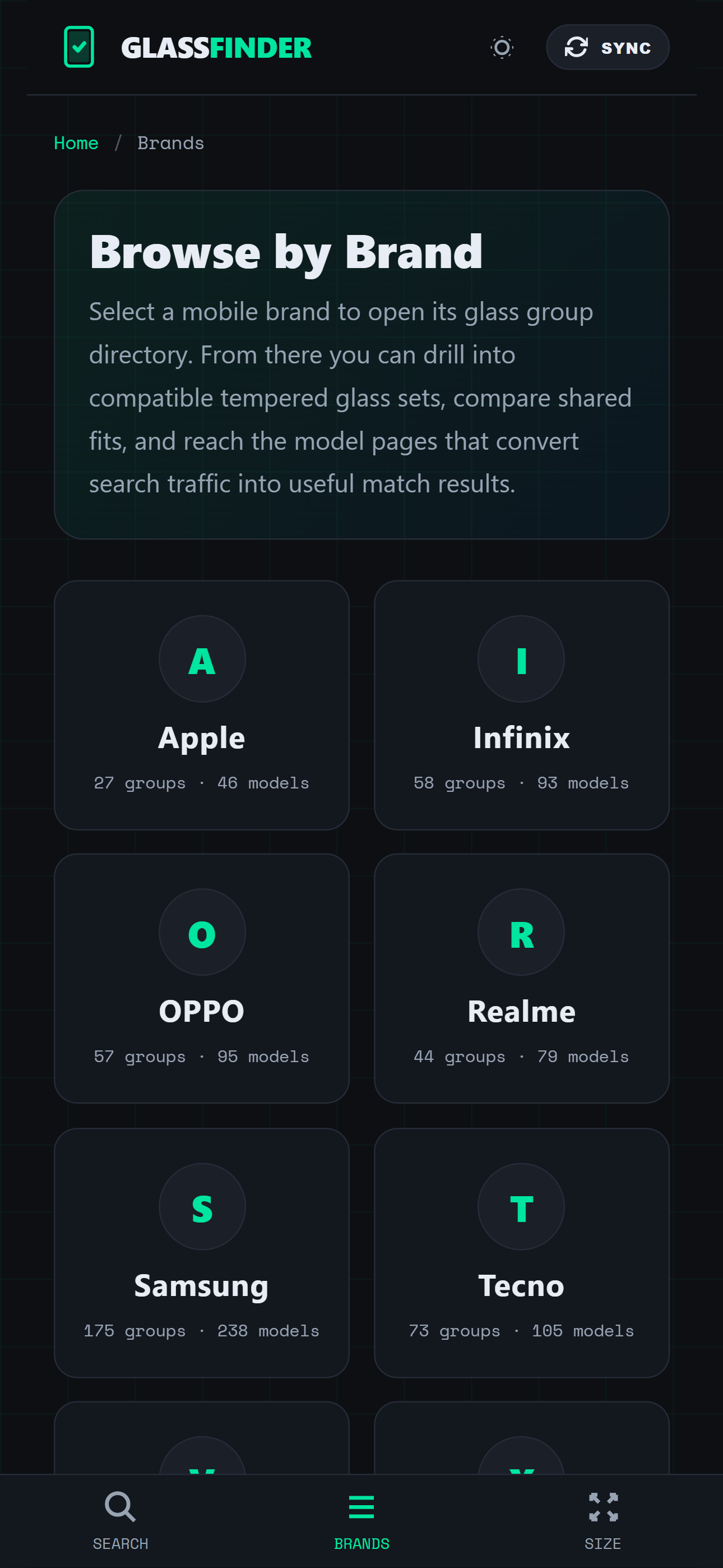723x1568 pixels.
Task: Click the Apple letter A avatar
Action: point(202,659)
